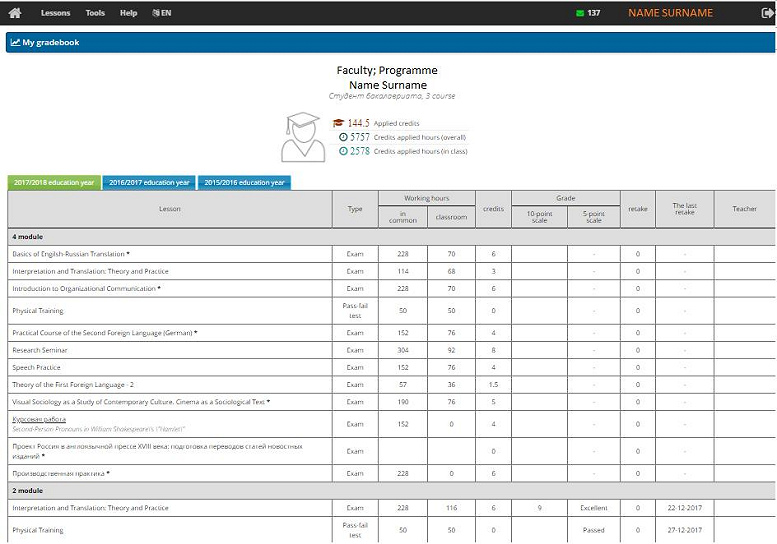777x544 pixels.
Task: Select the 2017/2018 education year tab
Action: pos(54,183)
